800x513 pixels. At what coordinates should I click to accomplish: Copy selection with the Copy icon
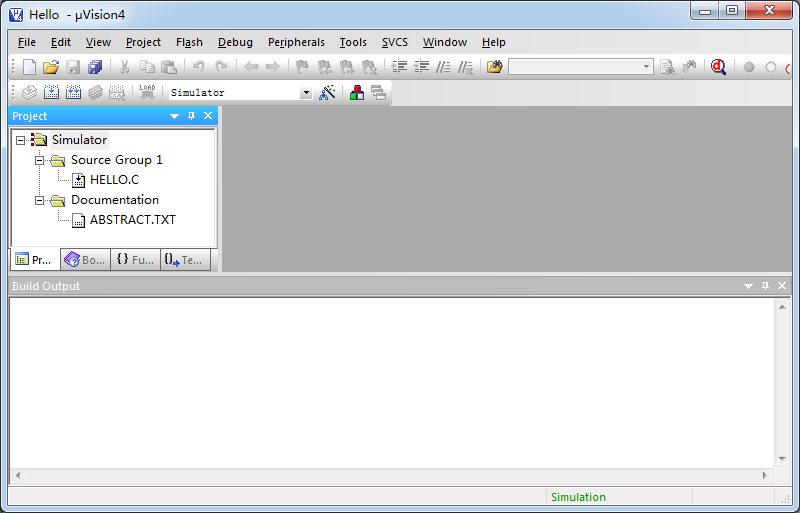(147, 67)
